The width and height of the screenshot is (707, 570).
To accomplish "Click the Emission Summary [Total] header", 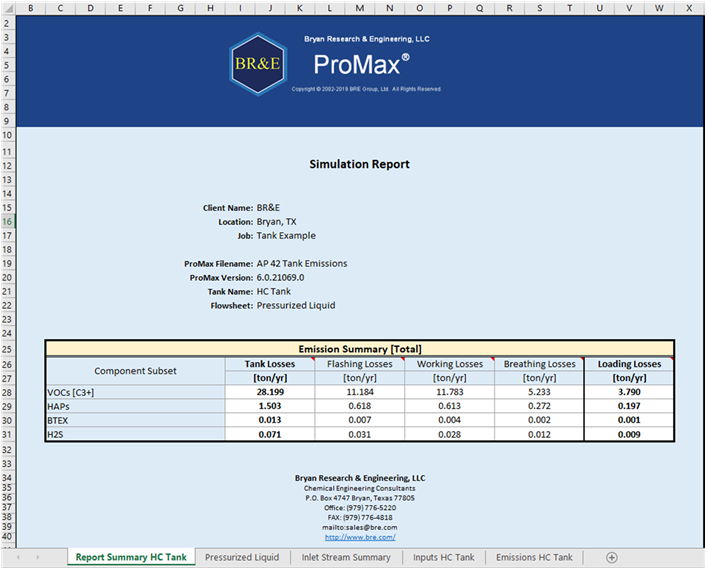I will [360, 349].
